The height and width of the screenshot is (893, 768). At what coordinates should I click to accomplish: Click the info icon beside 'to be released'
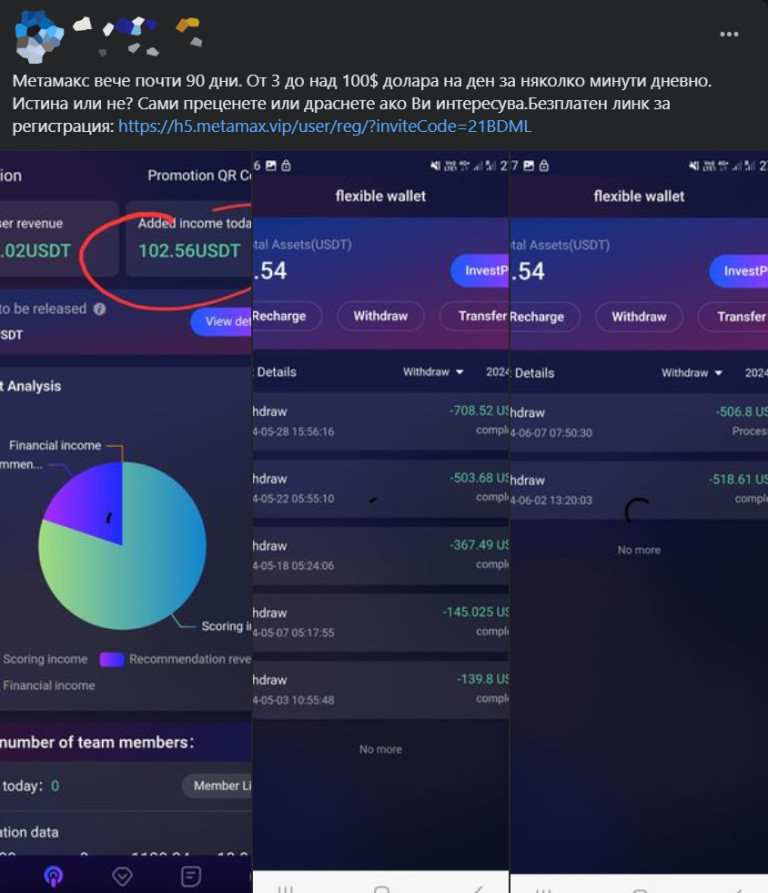pyautogui.click(x=100, y=309)
